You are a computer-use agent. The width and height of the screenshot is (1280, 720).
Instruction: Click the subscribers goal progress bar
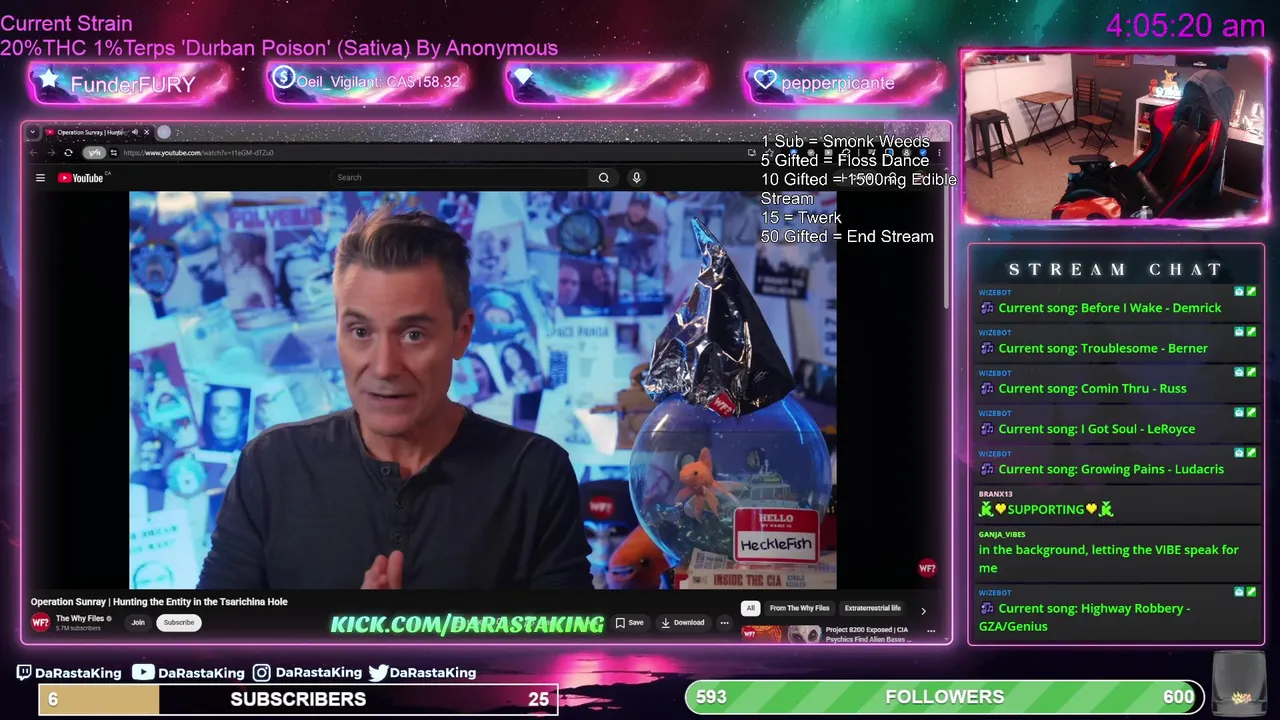coord(298,699)
